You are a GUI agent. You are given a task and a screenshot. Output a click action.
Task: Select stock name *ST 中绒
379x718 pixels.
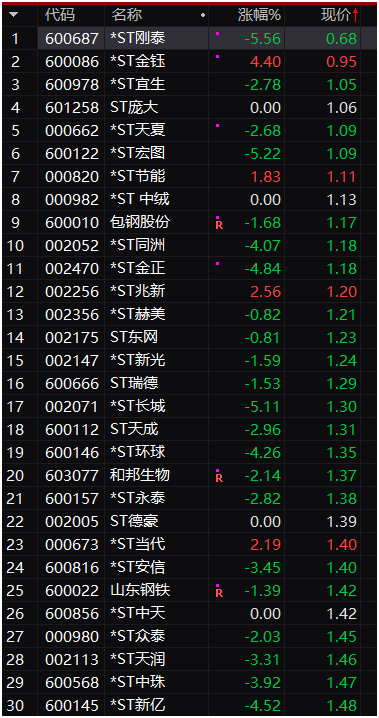[x=140, y=199]
